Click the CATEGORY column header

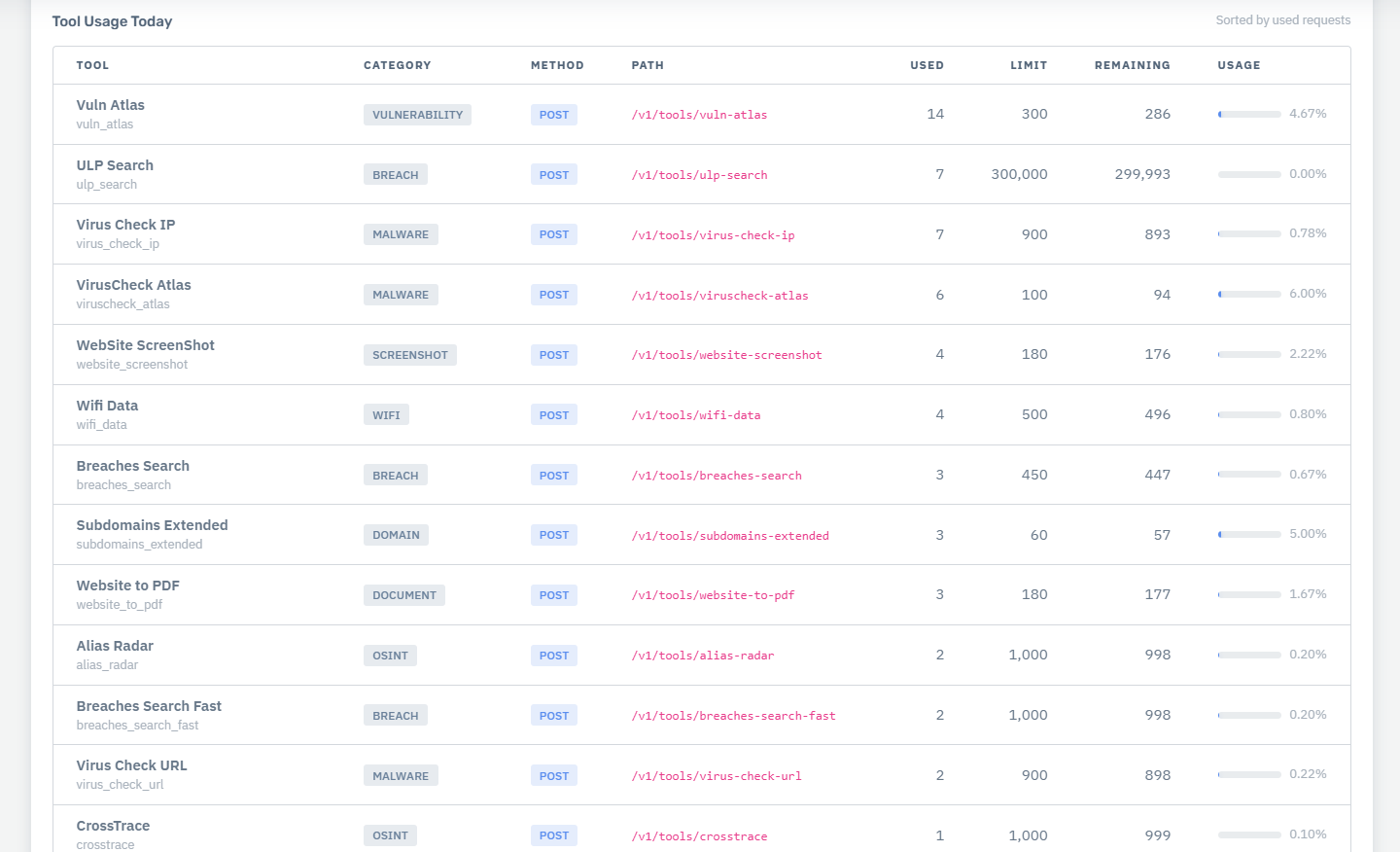[x=397, y=65]
